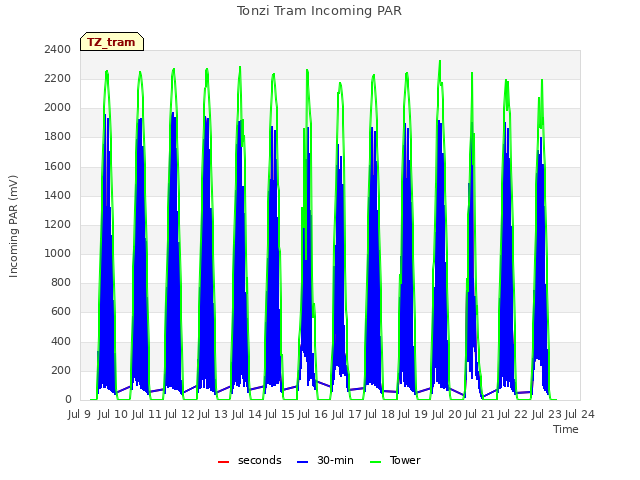
Task: Toggle the Tower legend entry
Action: point(395,460)
